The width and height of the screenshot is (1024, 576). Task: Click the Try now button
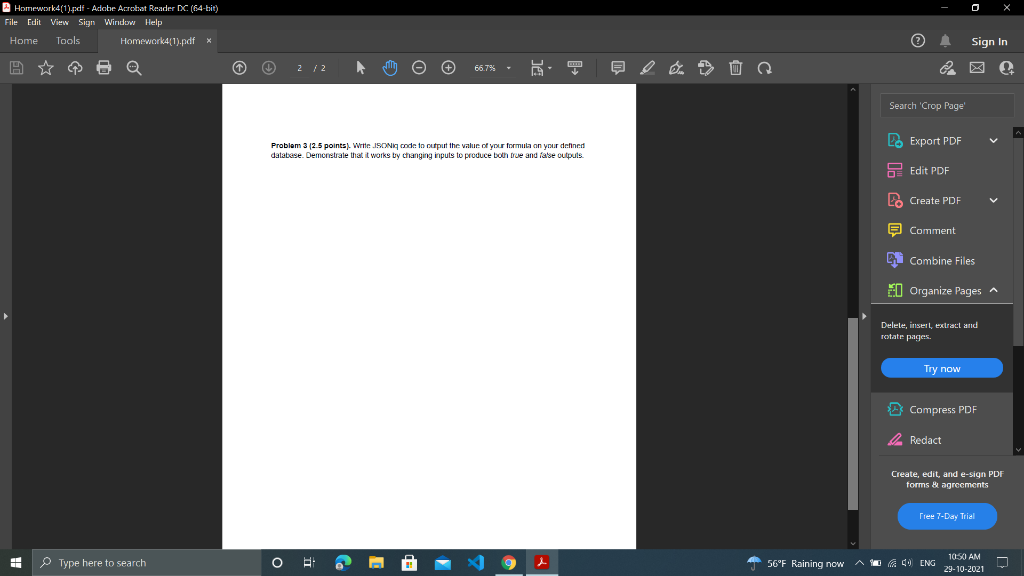941,368
